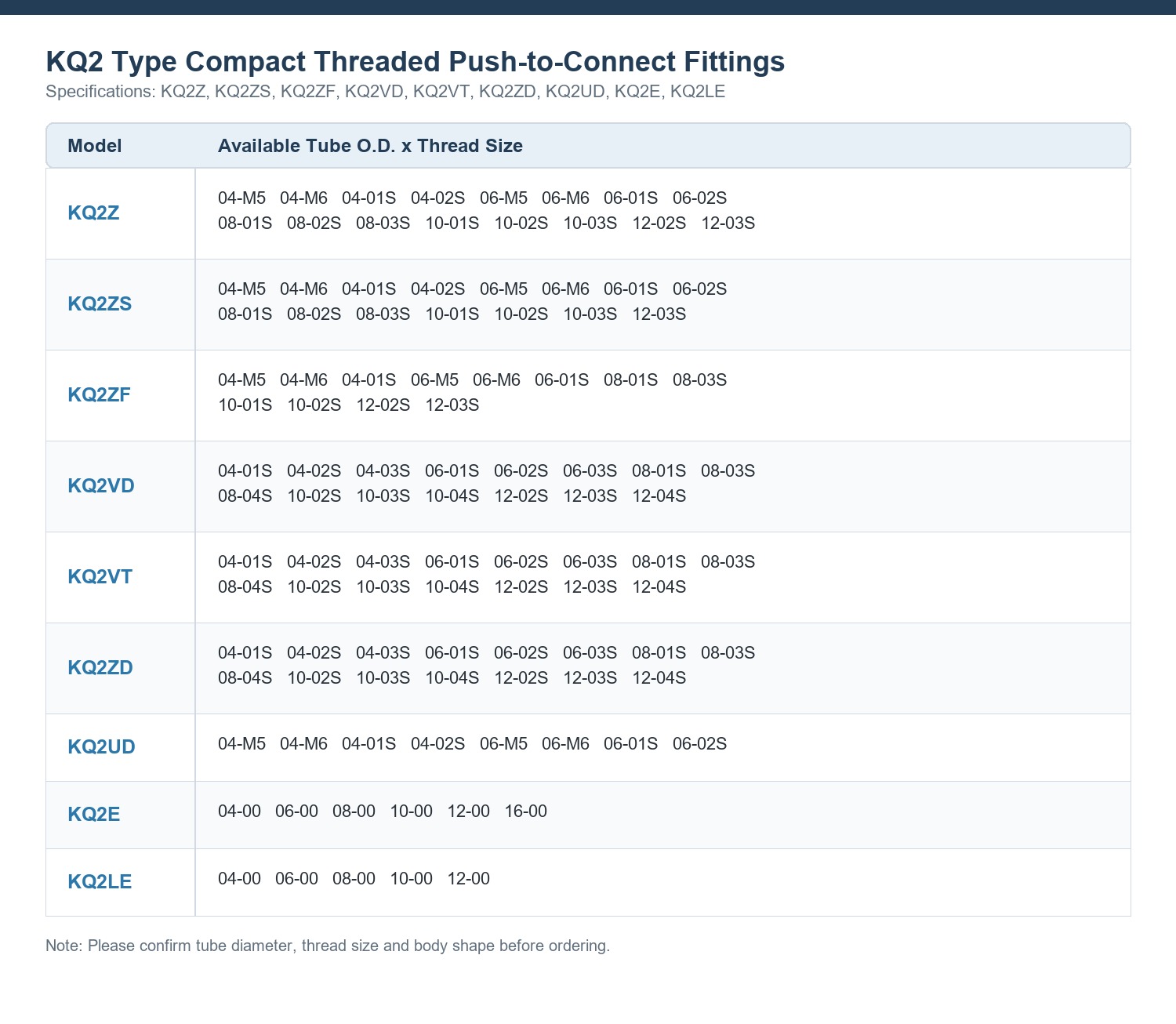
Task: Click the KQ2ZF model name
Action: [x=99, y=395]
